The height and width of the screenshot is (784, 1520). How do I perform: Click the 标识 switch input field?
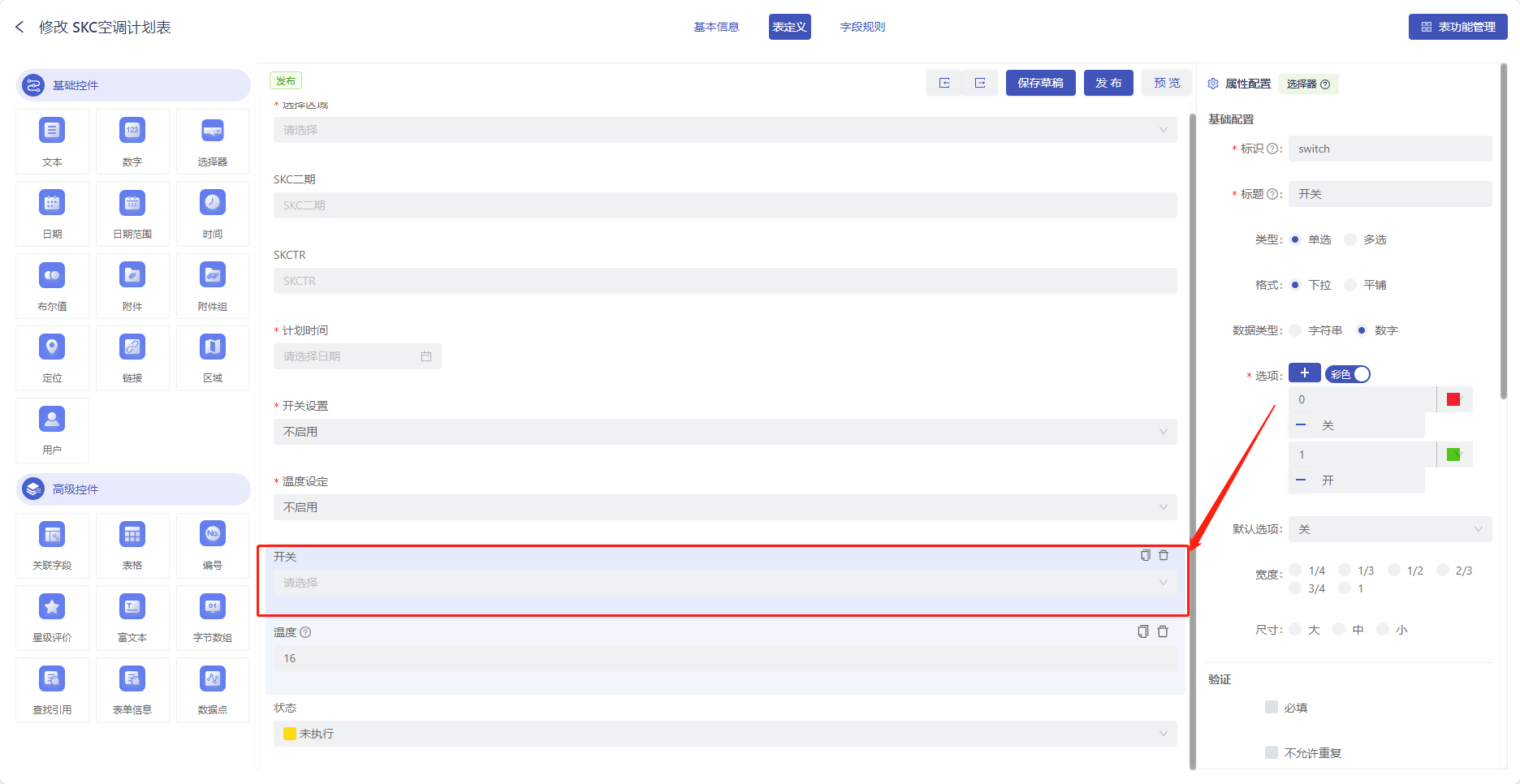pos(1390,149)
